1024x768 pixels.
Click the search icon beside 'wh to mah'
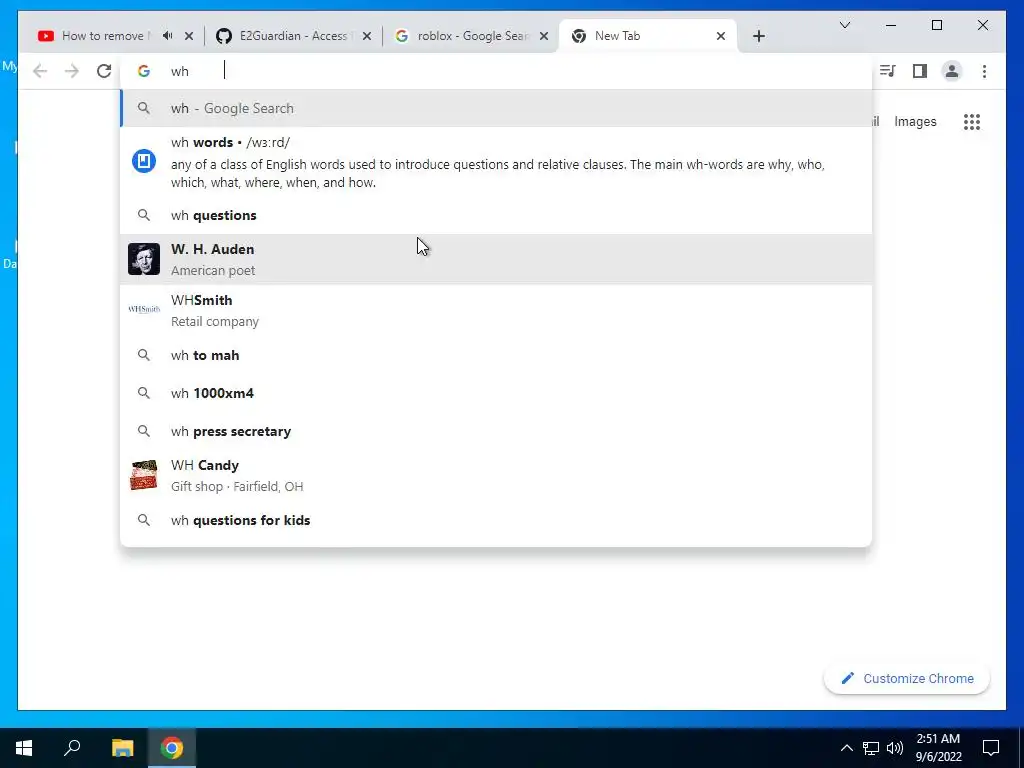[144, 355]
